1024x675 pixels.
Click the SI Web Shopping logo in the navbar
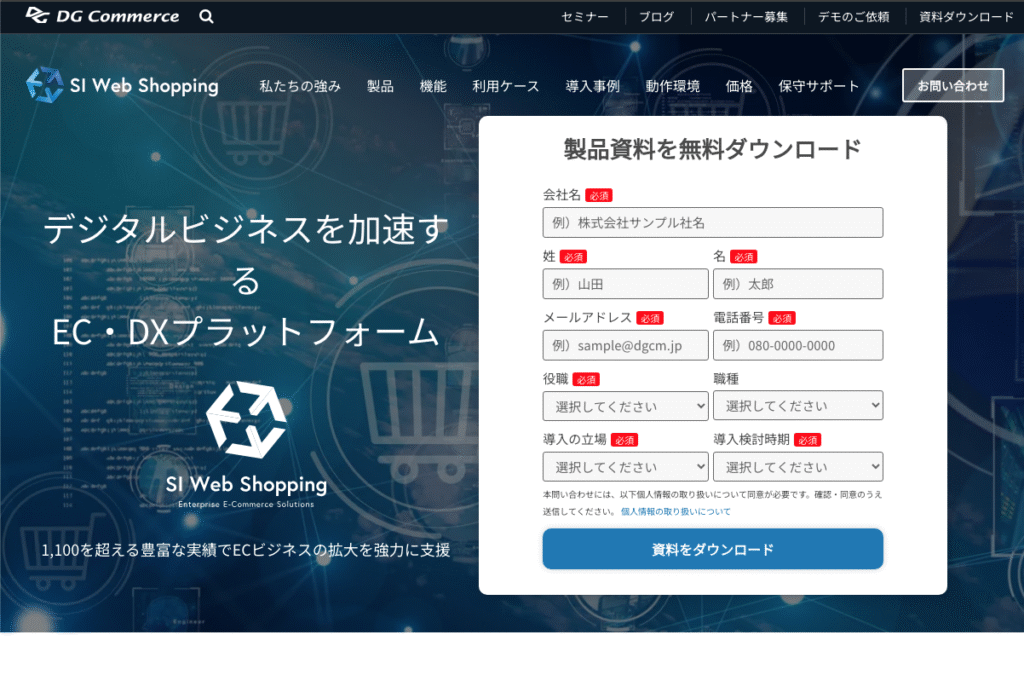(122, 86)
